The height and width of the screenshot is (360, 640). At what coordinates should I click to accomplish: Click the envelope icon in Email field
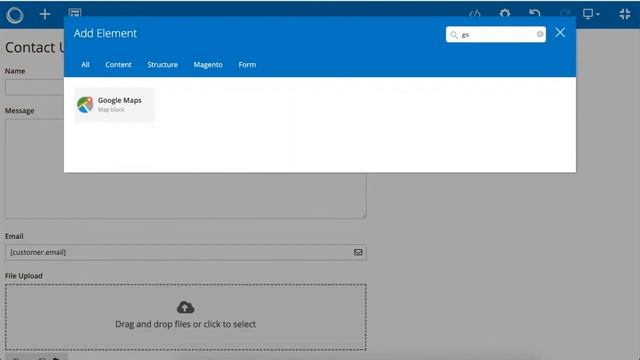pyautogui.click(x=358, y=252)
